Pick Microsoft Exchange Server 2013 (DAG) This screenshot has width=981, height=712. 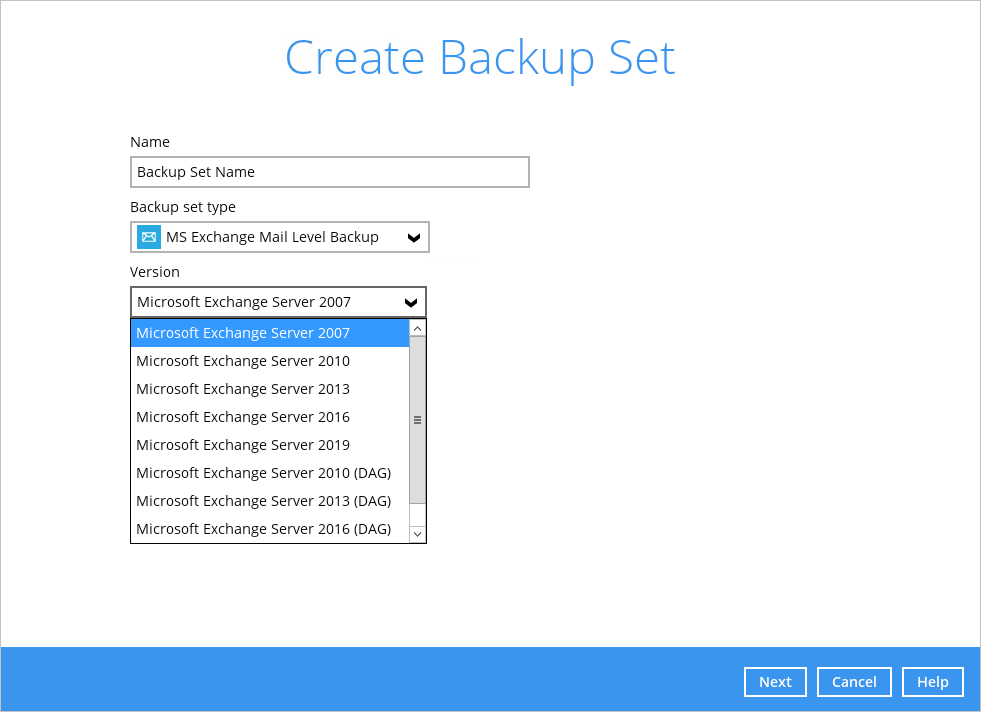[x=270, y=501]
